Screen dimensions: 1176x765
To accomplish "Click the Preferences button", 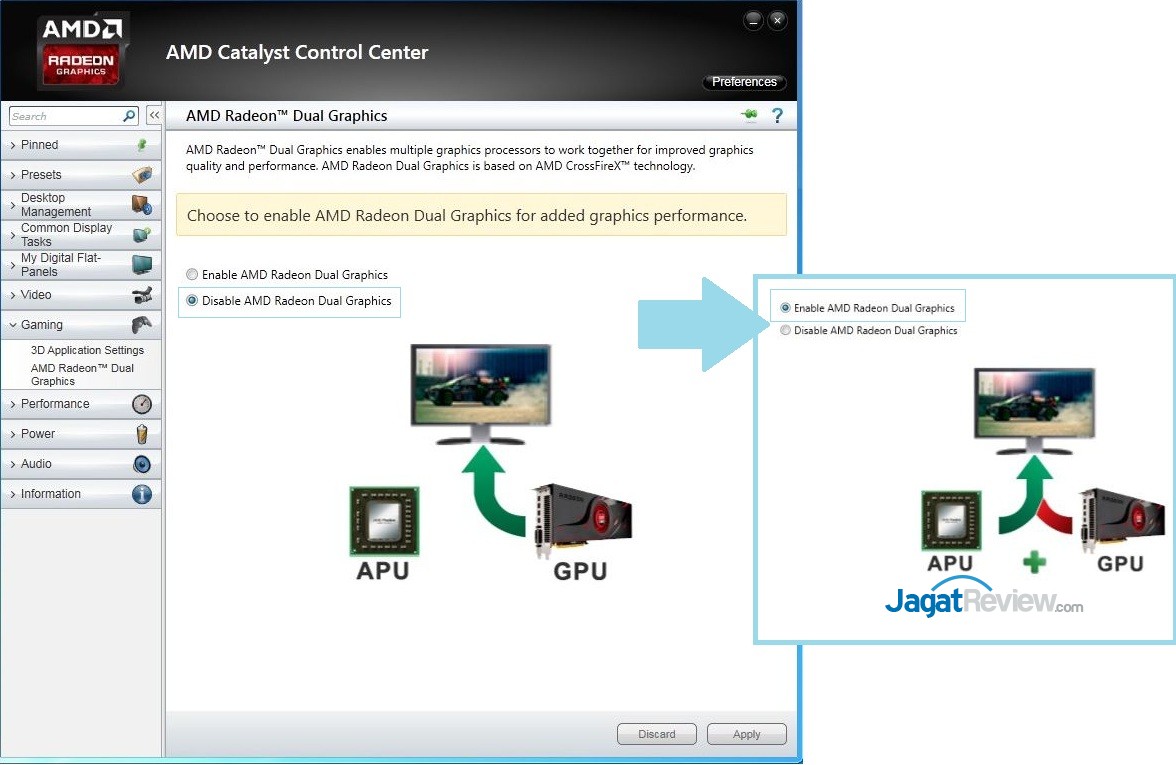I will [744, 82].
